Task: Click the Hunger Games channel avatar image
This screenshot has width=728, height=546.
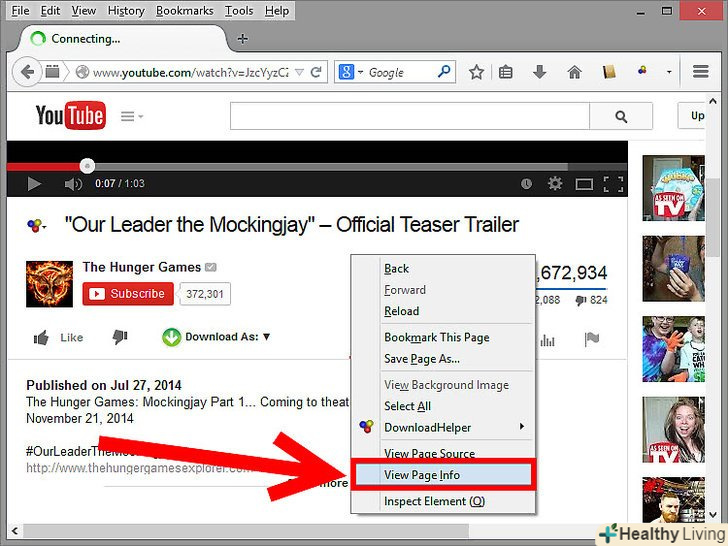Action: click(49, 284)
